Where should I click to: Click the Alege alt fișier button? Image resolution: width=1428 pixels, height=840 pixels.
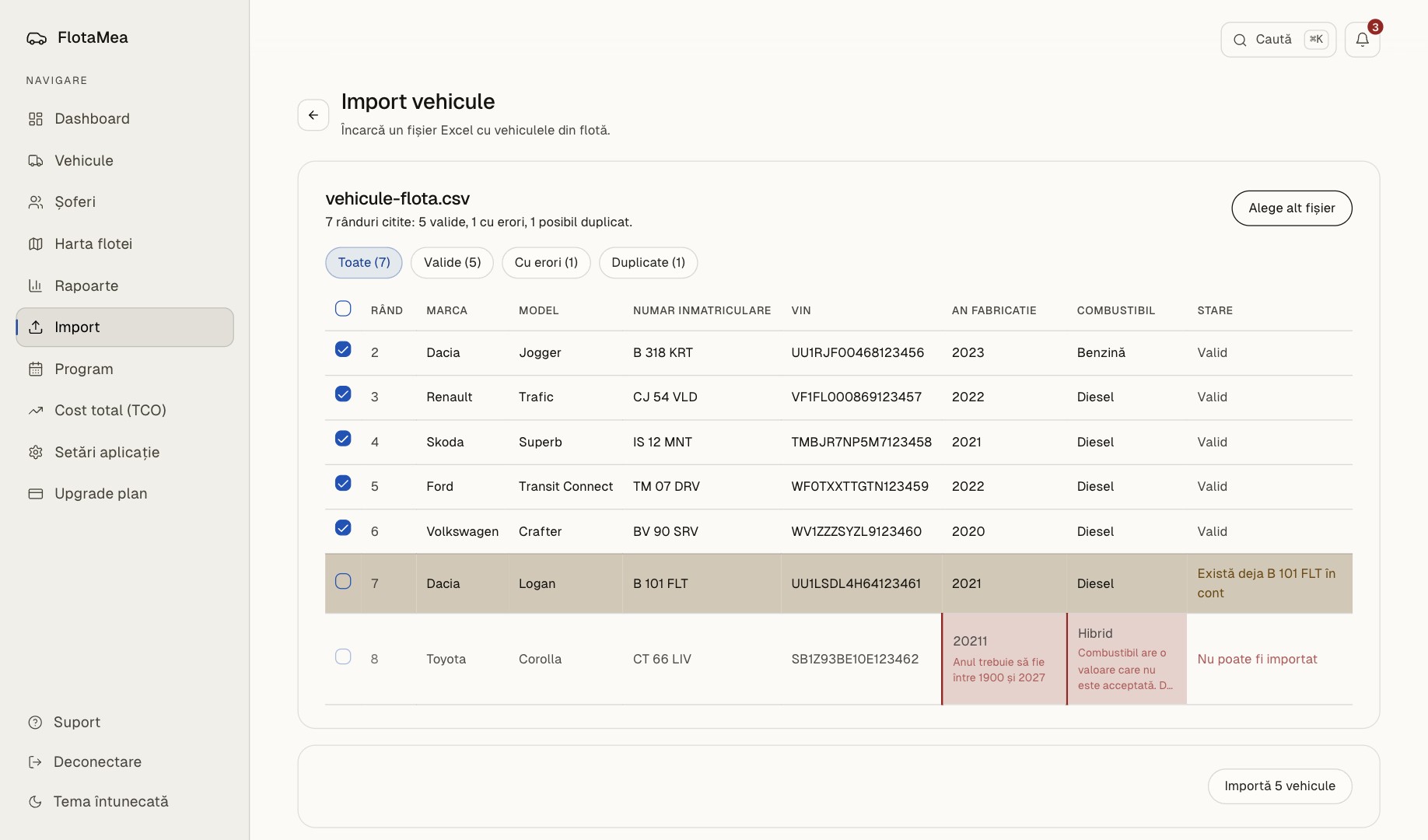point(1291,208)
